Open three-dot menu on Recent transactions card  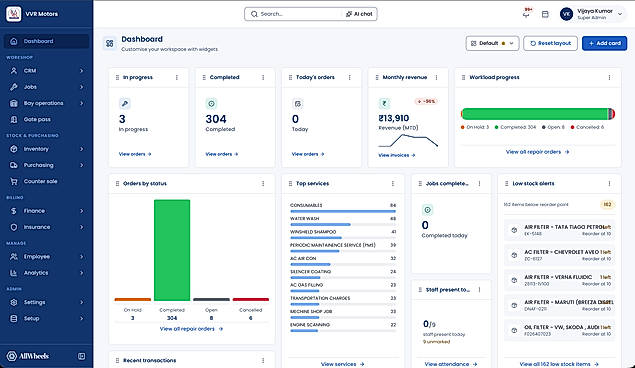pyautogui.click(x=263, y=360)
